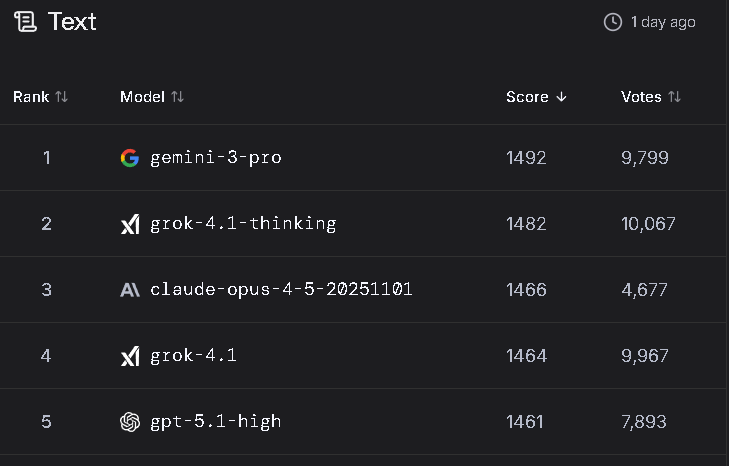
Task: Click the Votes column header label
Action: [x=641, y=97]
